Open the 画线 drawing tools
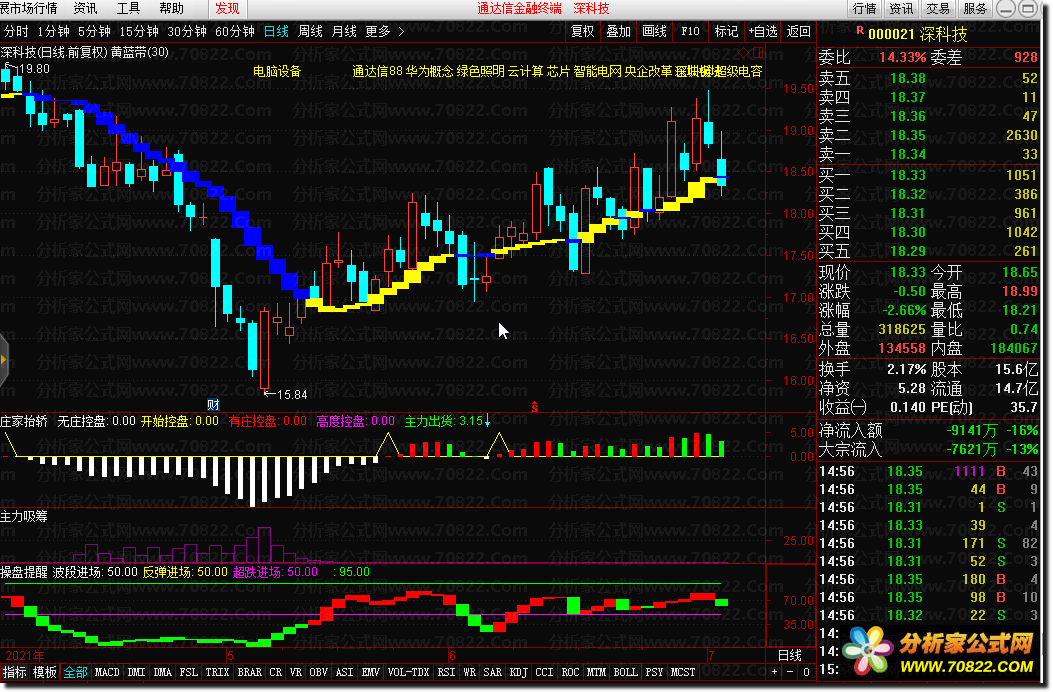1053x692 pixels. (x=654, y=32)
